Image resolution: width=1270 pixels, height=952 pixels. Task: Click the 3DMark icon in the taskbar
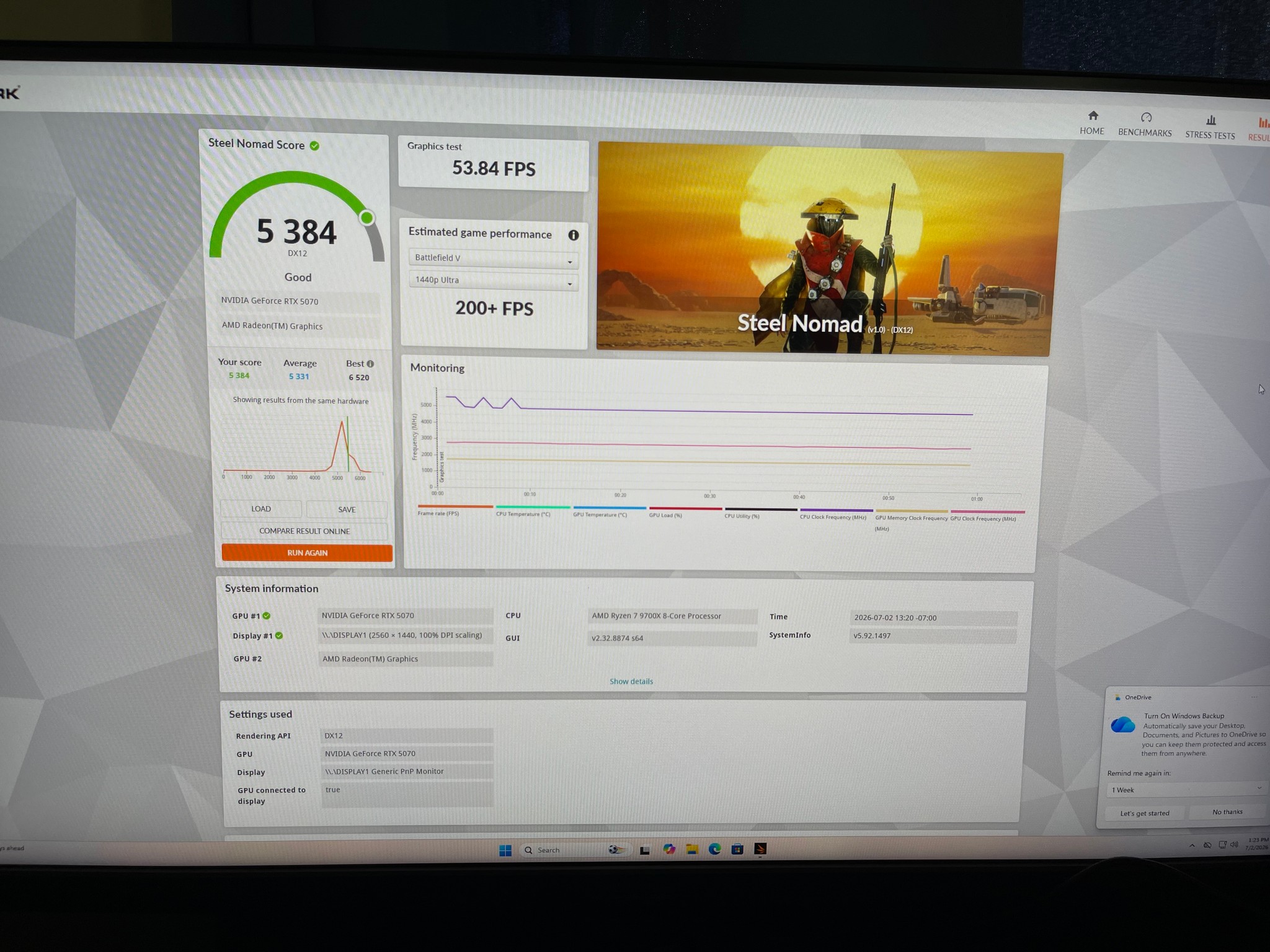pos(760,849)
